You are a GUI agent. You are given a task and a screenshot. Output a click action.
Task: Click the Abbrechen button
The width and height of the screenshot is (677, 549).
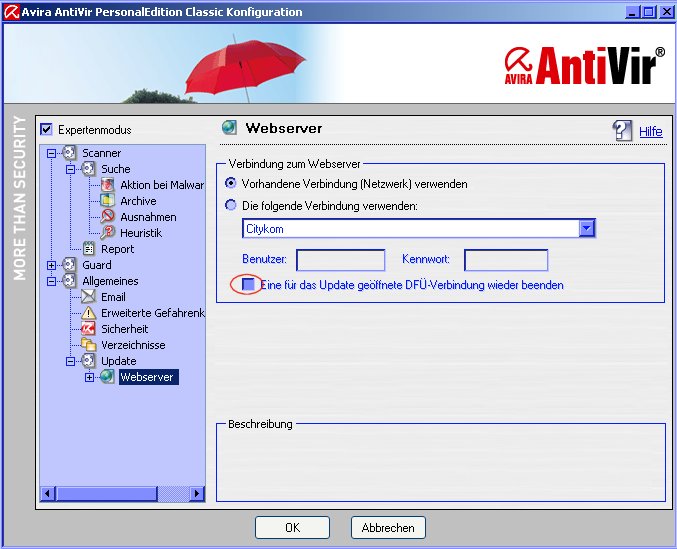point(388,527)
